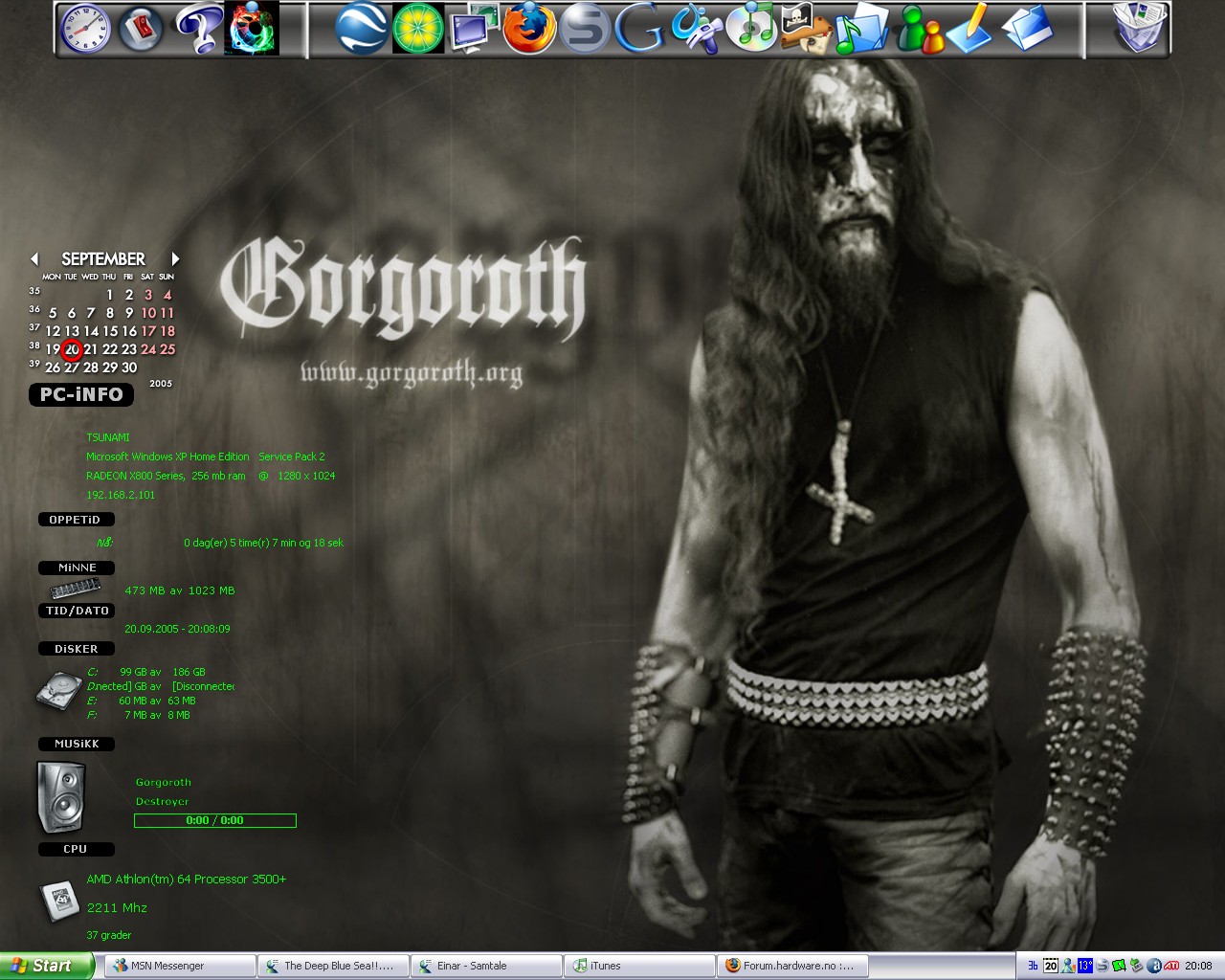
Task: Click the red power switch dock icon
Action: [x=141, y=29]
